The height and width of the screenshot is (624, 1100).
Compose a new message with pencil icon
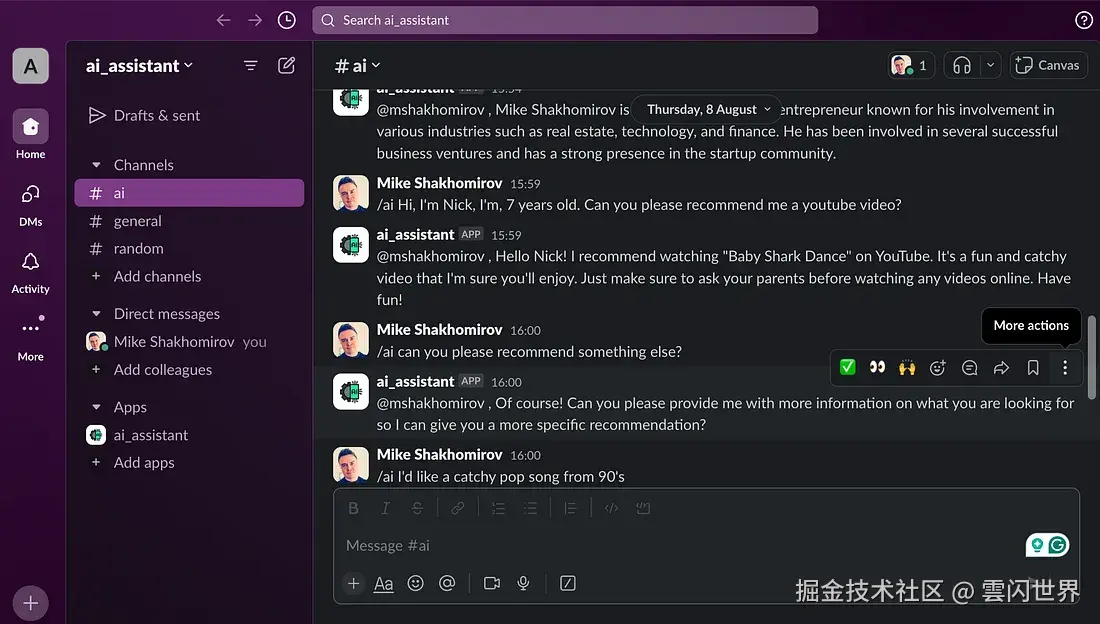click(286, 65)
